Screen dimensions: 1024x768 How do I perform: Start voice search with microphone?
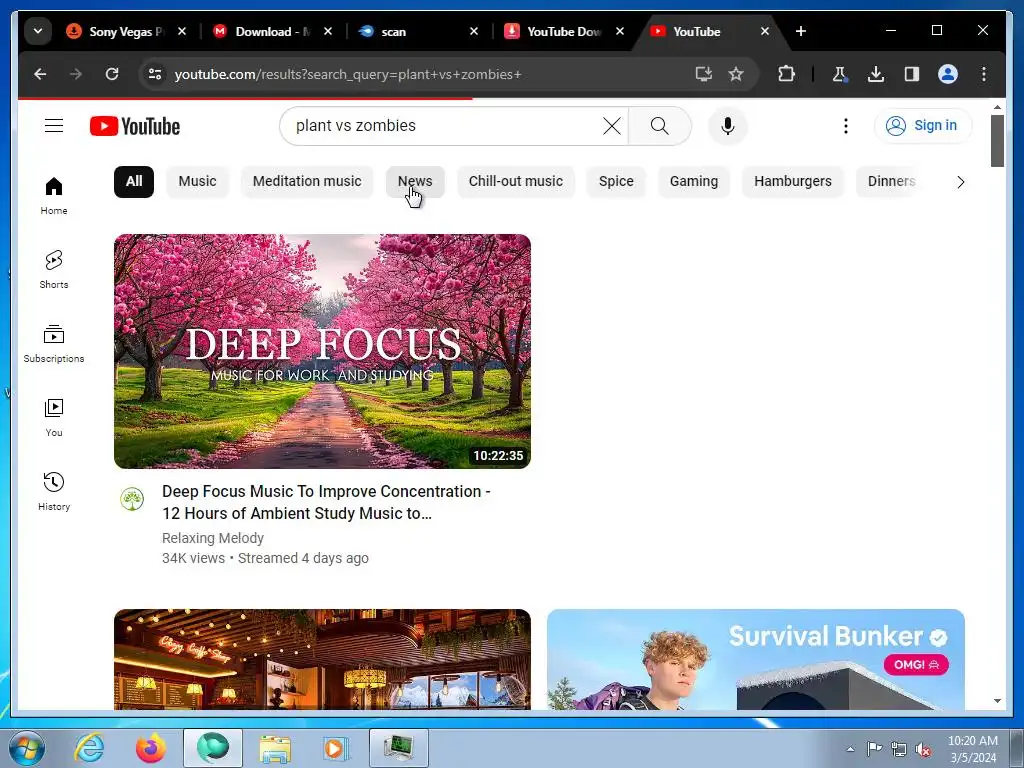[728, 125]
